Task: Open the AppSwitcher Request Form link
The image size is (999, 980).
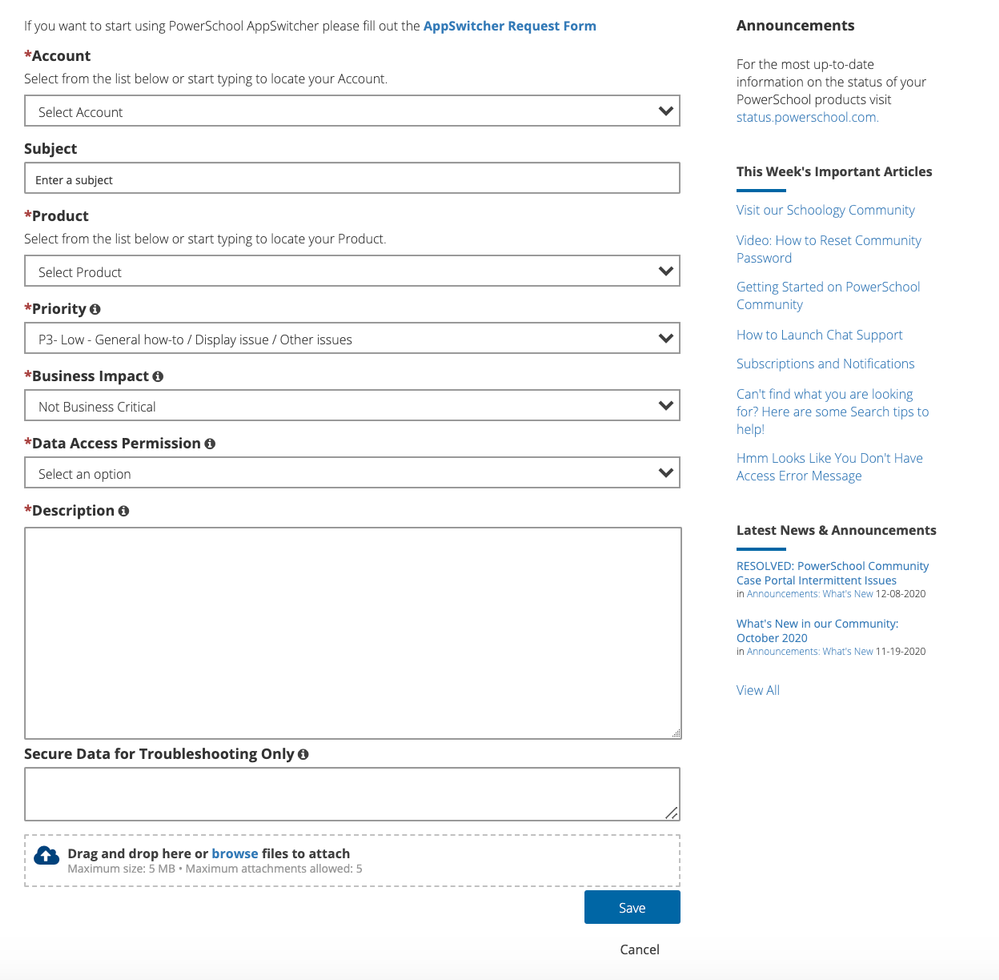Action: (509, 25)
